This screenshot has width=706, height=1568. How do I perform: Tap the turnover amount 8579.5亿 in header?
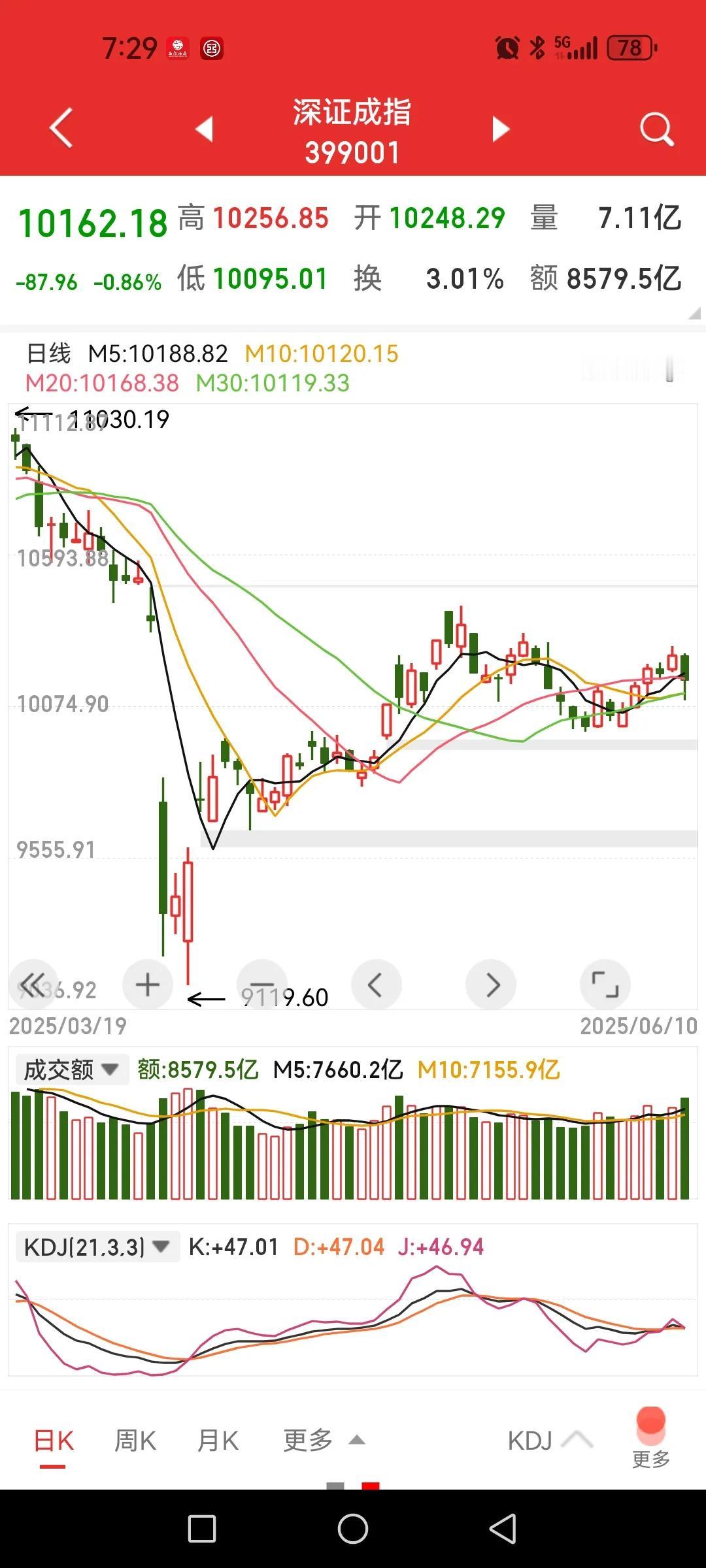(x=624, y=279)
